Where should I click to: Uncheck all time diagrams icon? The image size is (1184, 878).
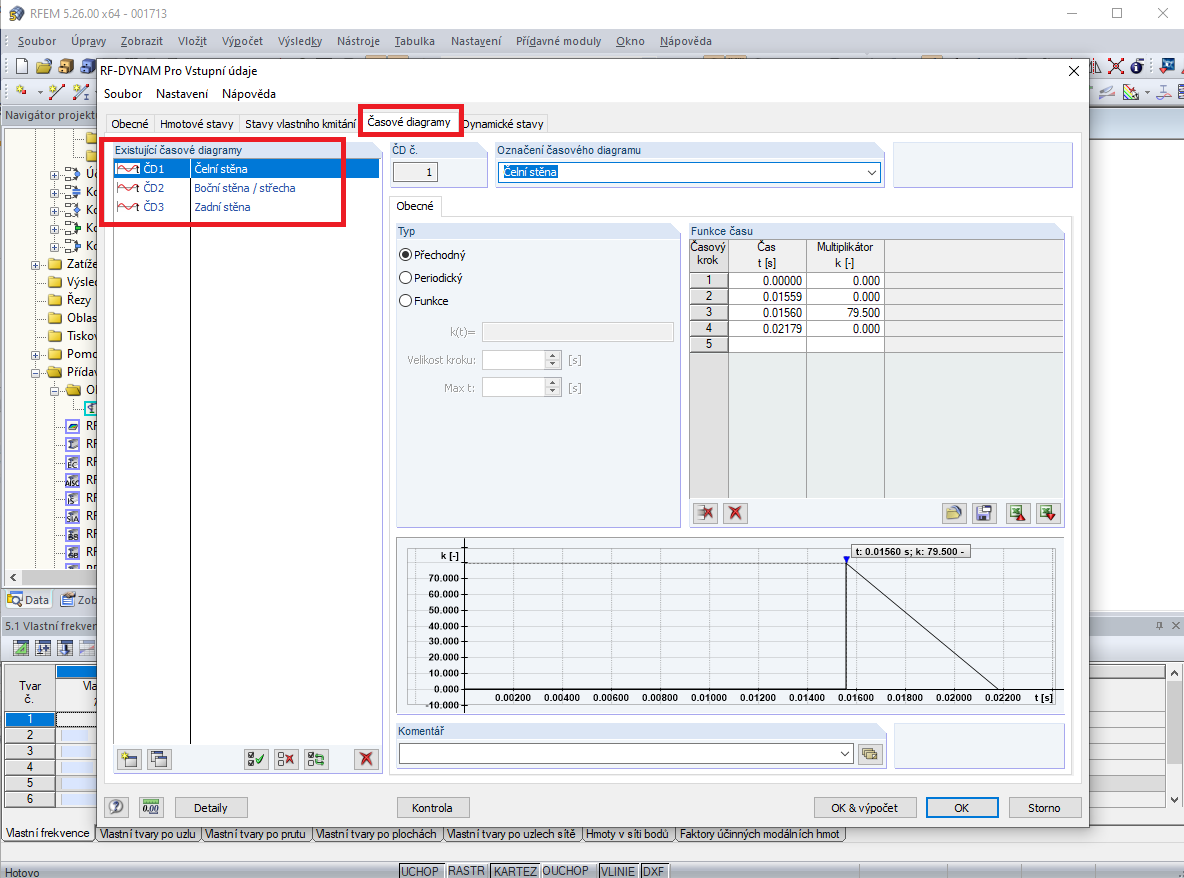[286, 759]
